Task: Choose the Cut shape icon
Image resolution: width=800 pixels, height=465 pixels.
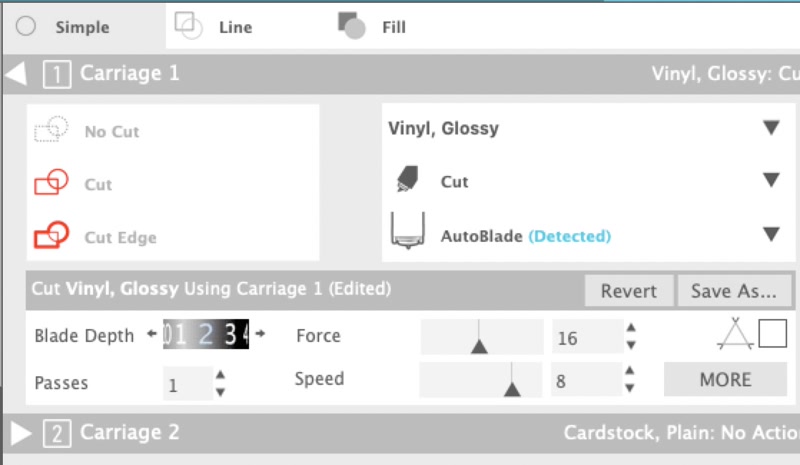Action: [x=51, y=183]
